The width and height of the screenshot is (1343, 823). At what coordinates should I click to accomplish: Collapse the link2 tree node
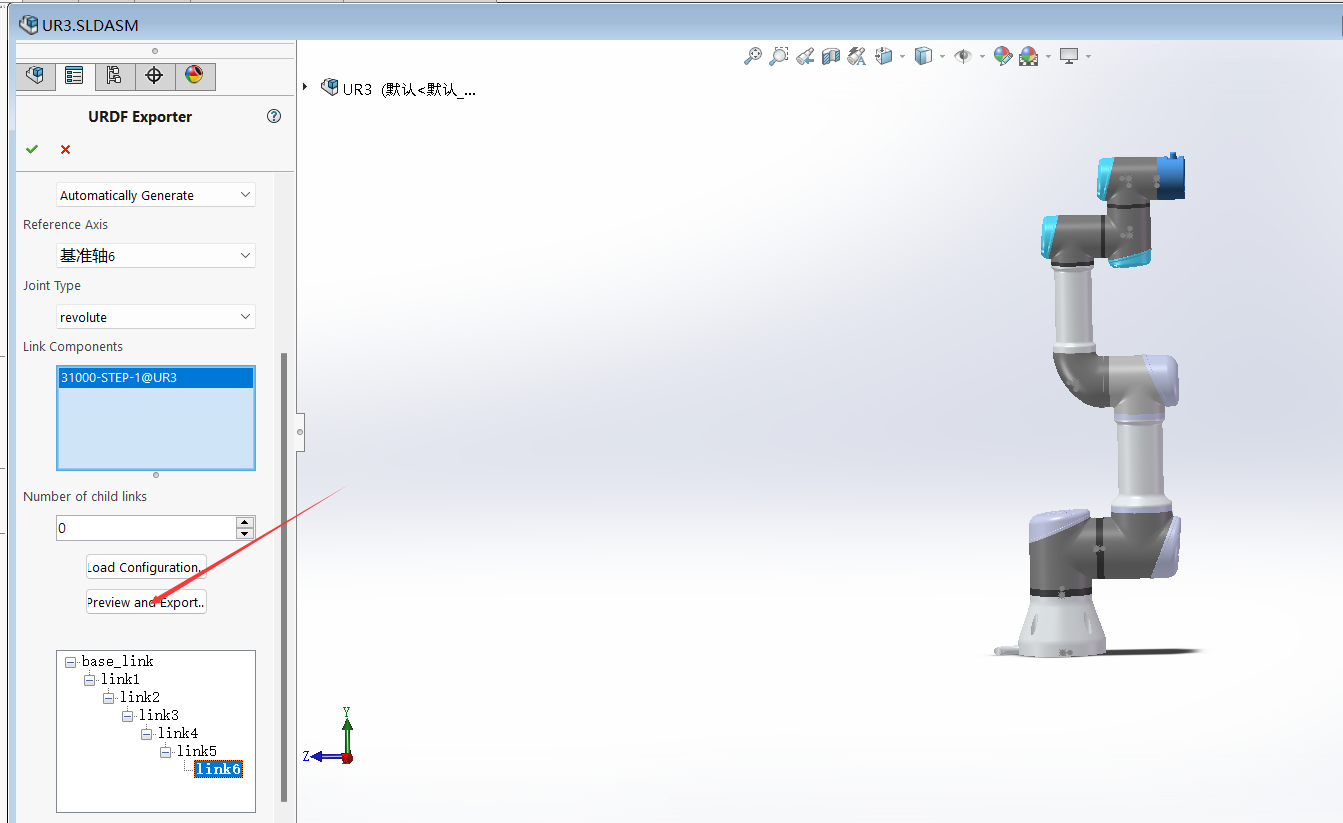(108, 698)
